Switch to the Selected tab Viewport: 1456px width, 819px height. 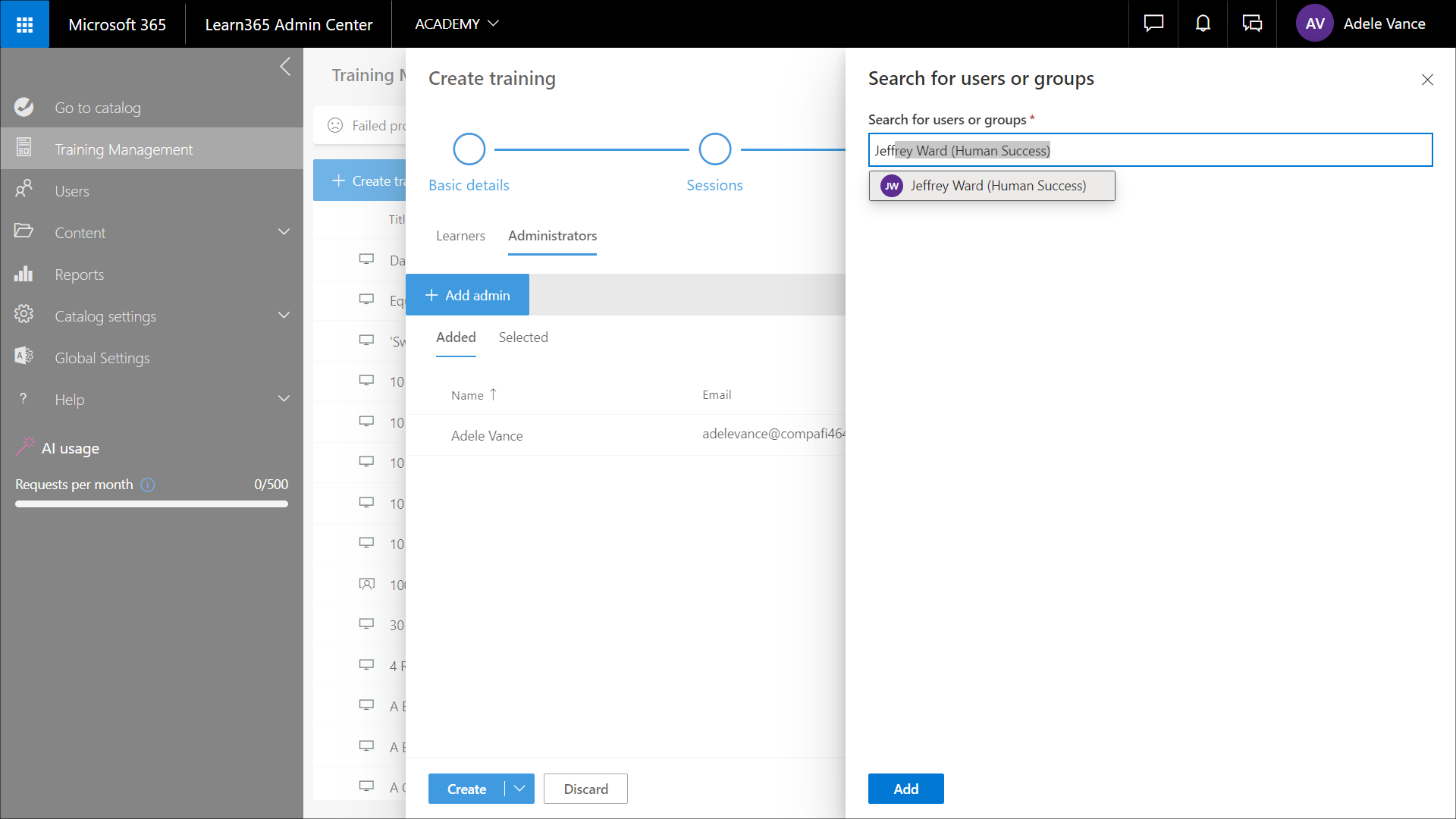tap(523, 337)
